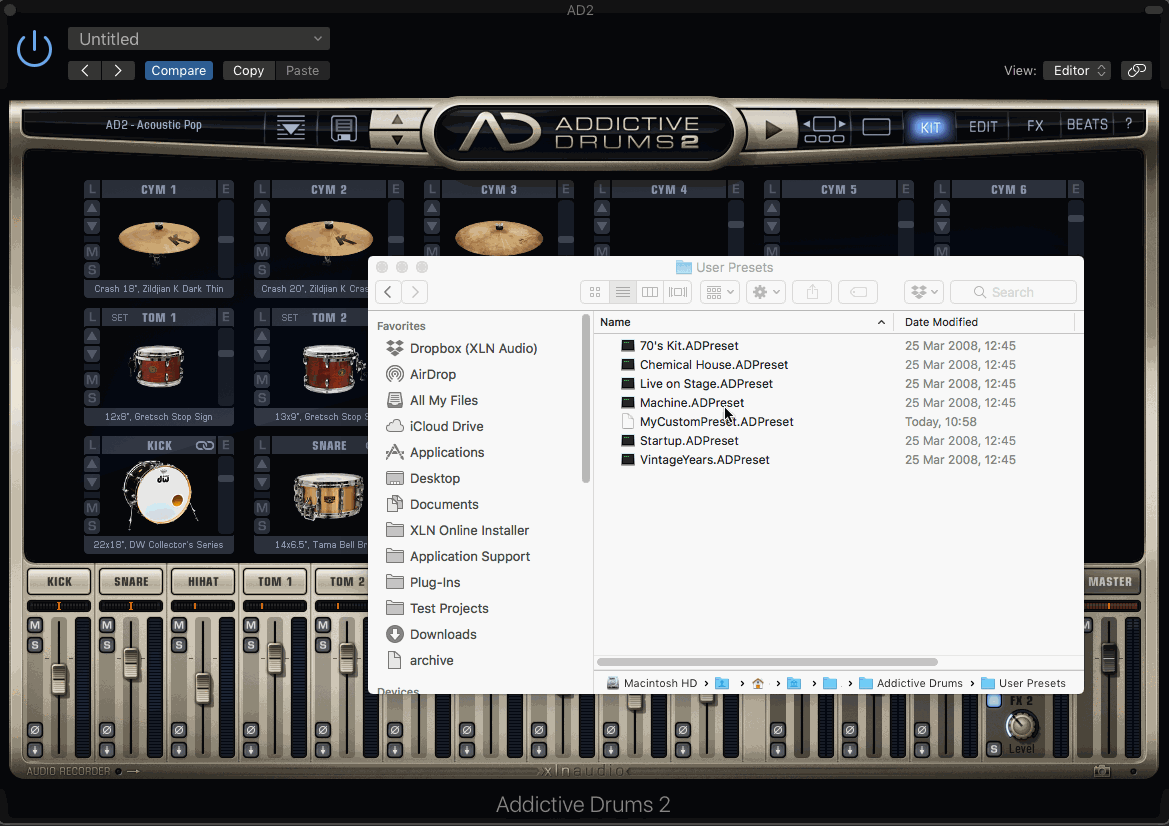Solo CYM 1 with its S button
This screenshot has height=826, width=1169.
92,270
